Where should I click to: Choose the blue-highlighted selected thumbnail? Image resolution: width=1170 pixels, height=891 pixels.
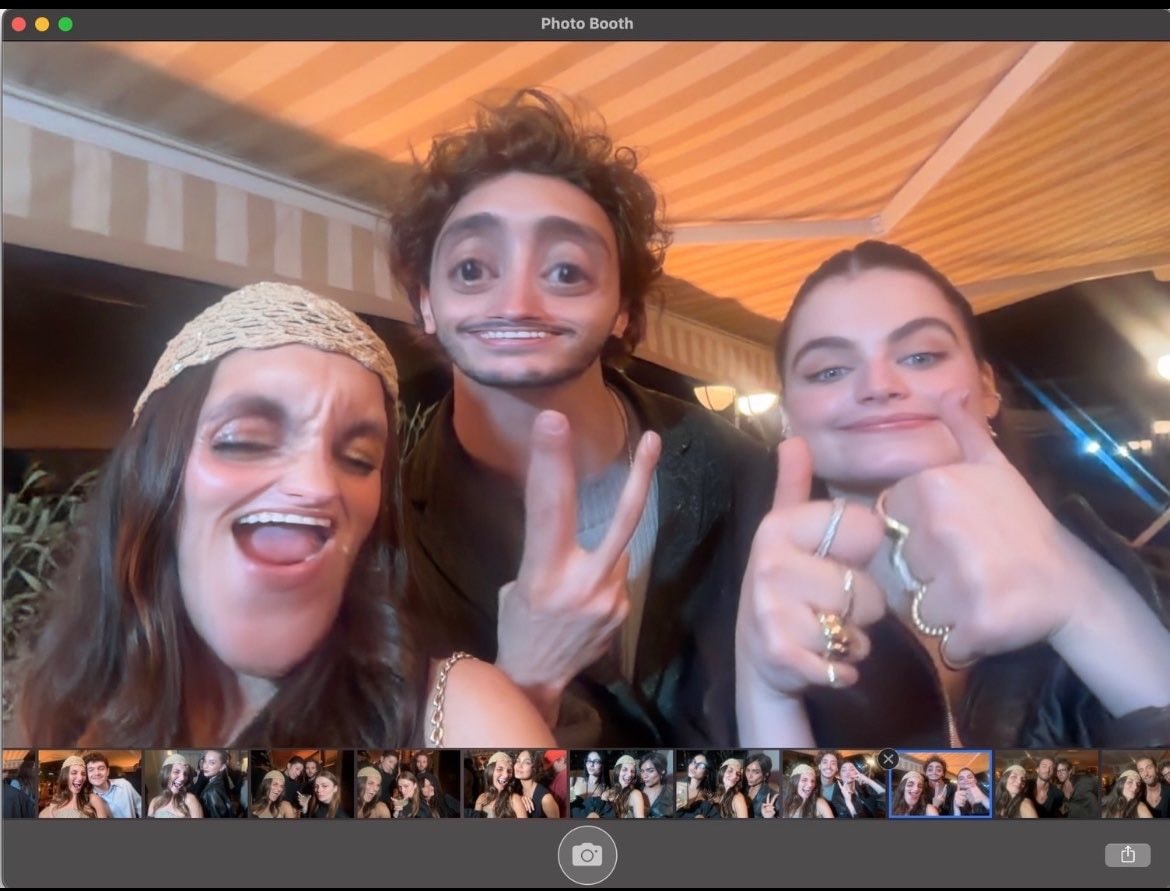(940, 784)
